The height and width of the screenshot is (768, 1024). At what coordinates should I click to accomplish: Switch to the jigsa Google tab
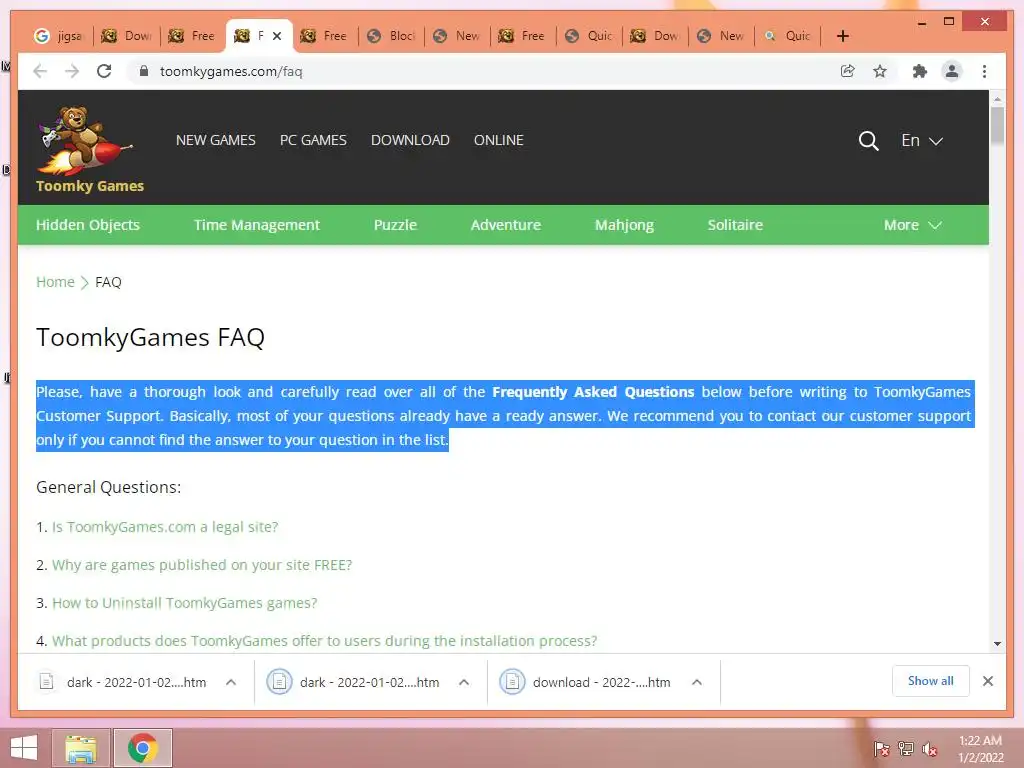pyautogui.click(x=59, y=36)
